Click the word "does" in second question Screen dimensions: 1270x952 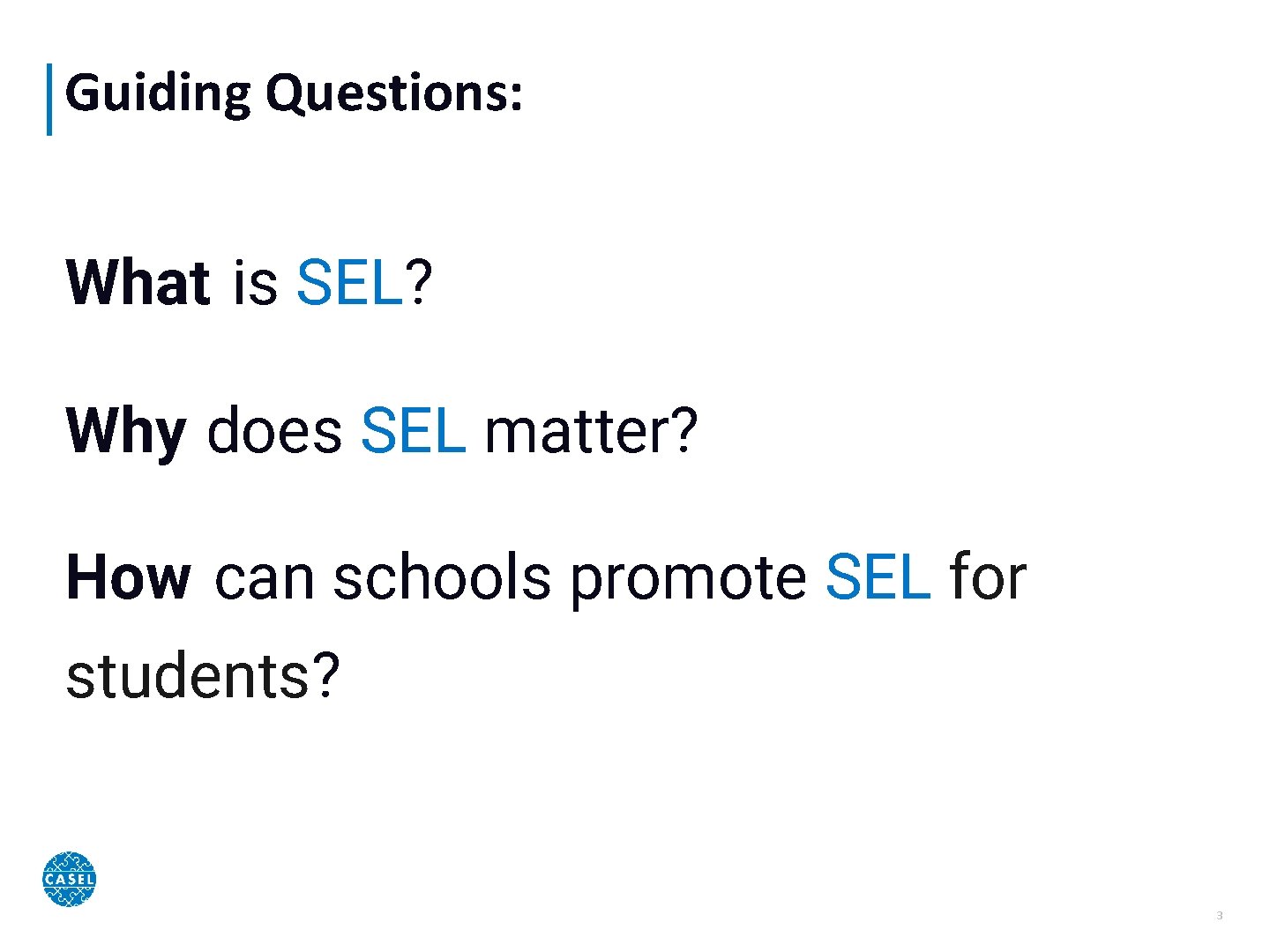[273, 431]
